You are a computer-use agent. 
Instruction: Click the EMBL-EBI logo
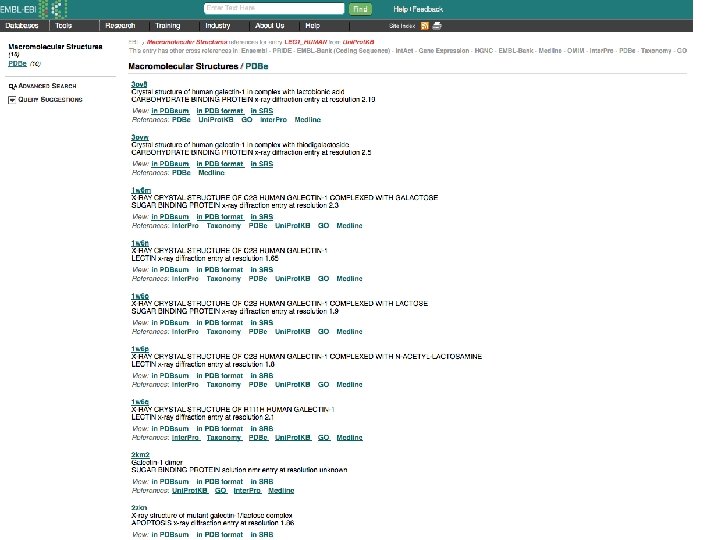pos(34,9)
